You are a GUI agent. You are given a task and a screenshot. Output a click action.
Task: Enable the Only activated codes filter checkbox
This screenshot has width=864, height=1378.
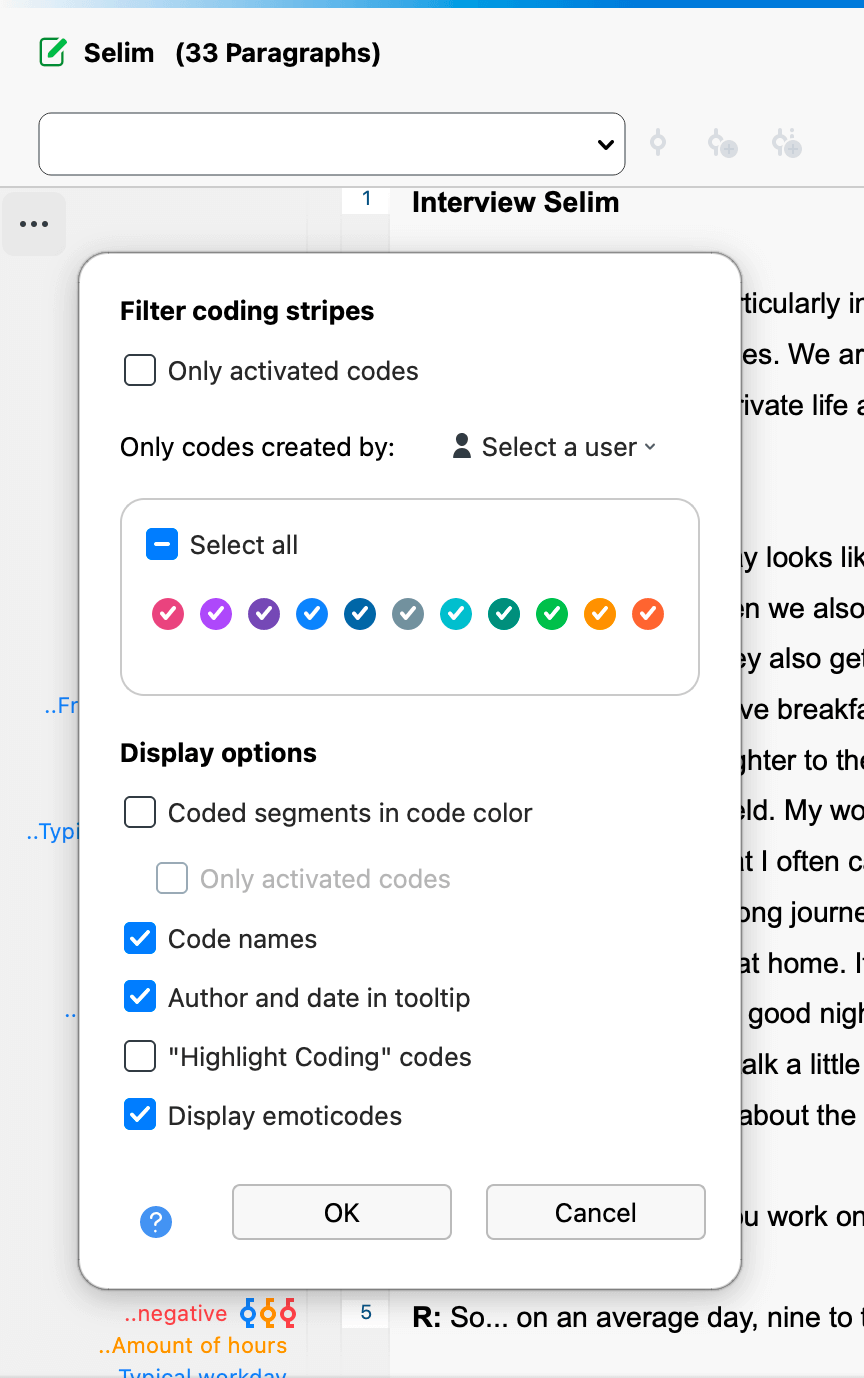click(139, 370)
